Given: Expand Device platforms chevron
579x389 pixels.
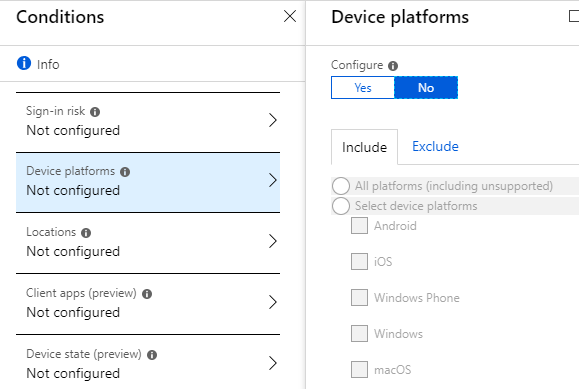Looking at the screenshot, I should coord(273,180).
